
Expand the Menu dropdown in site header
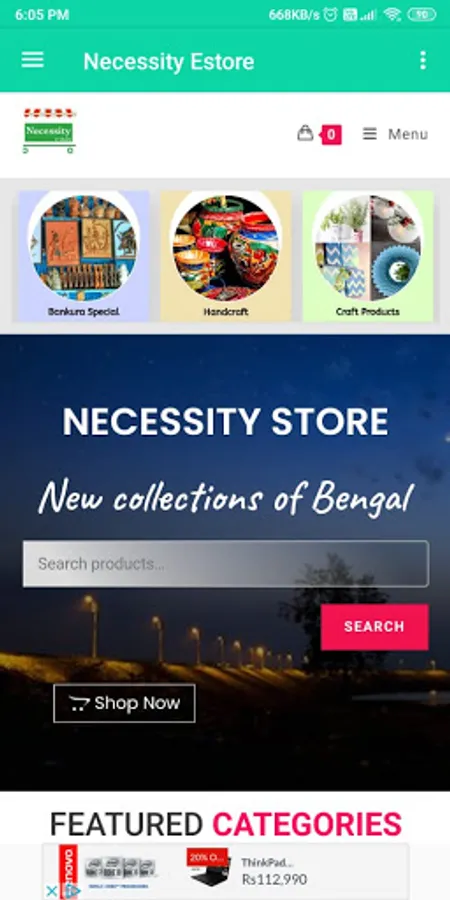tap(395, 134)
